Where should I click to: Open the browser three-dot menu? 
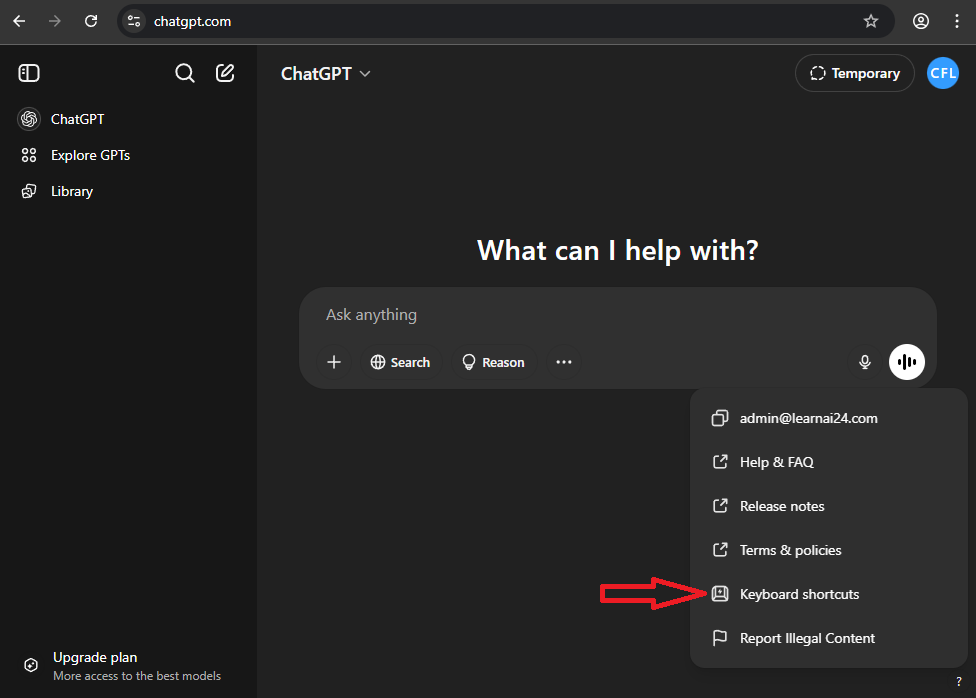tap(957, 21)
